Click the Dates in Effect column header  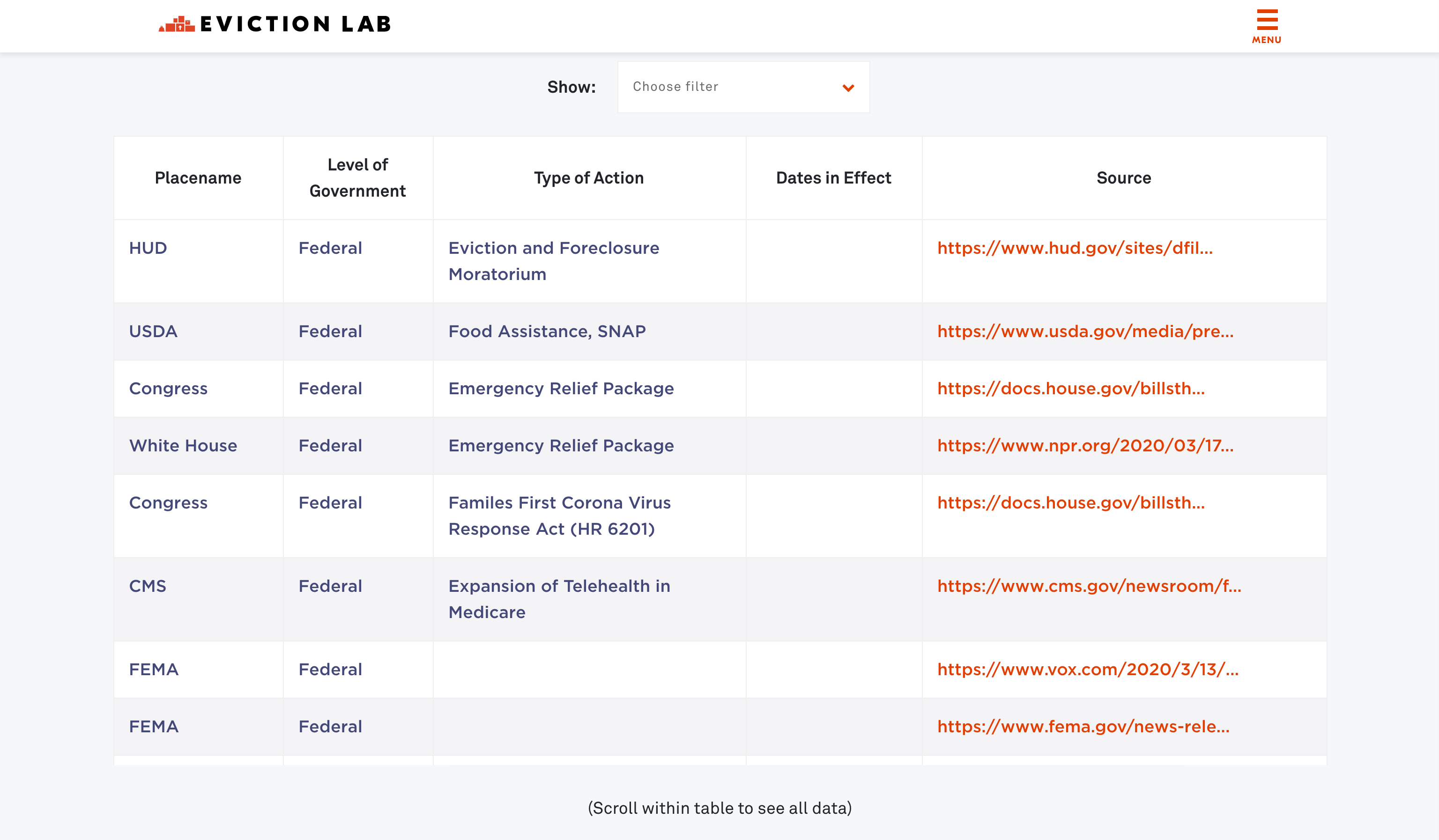pos(834,178)
